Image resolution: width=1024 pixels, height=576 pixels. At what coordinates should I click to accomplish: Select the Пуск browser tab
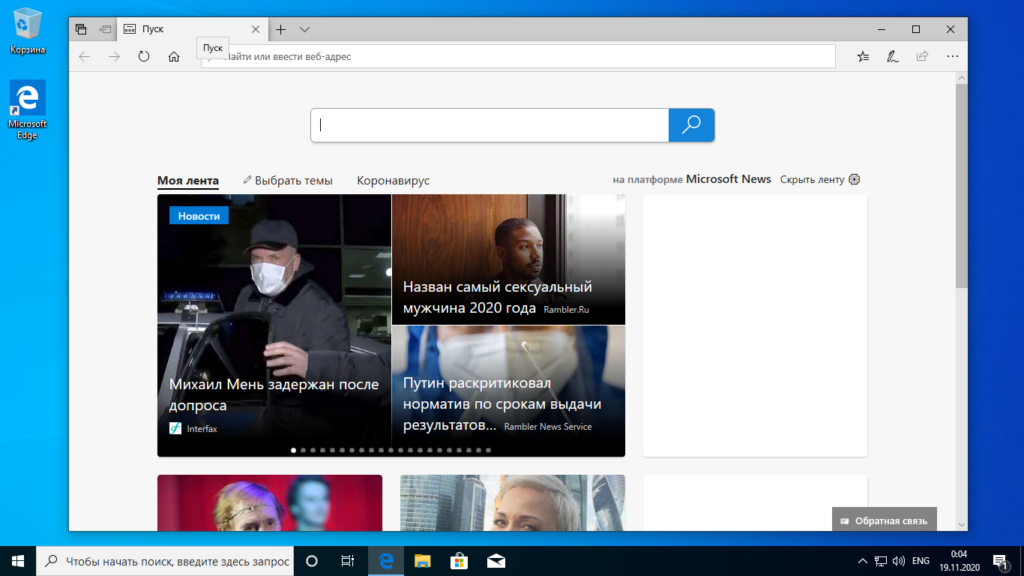click(x=191, y=29)
